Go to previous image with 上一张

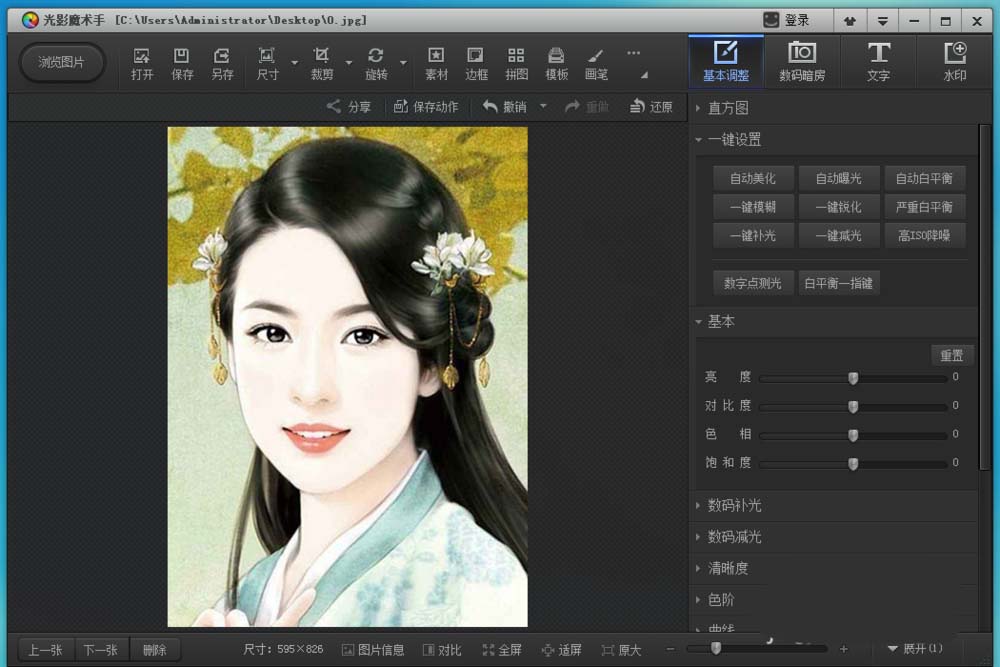coord(45,650)
